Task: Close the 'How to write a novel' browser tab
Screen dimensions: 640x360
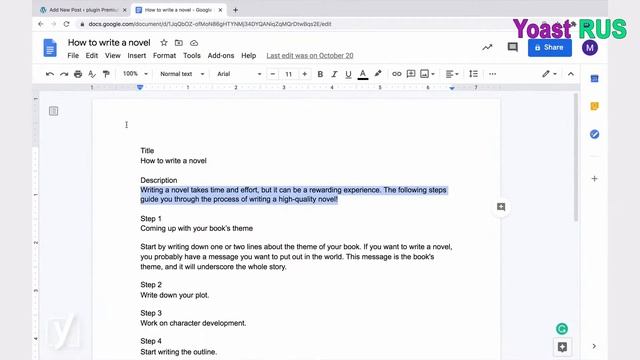Action: click(220, 10)
